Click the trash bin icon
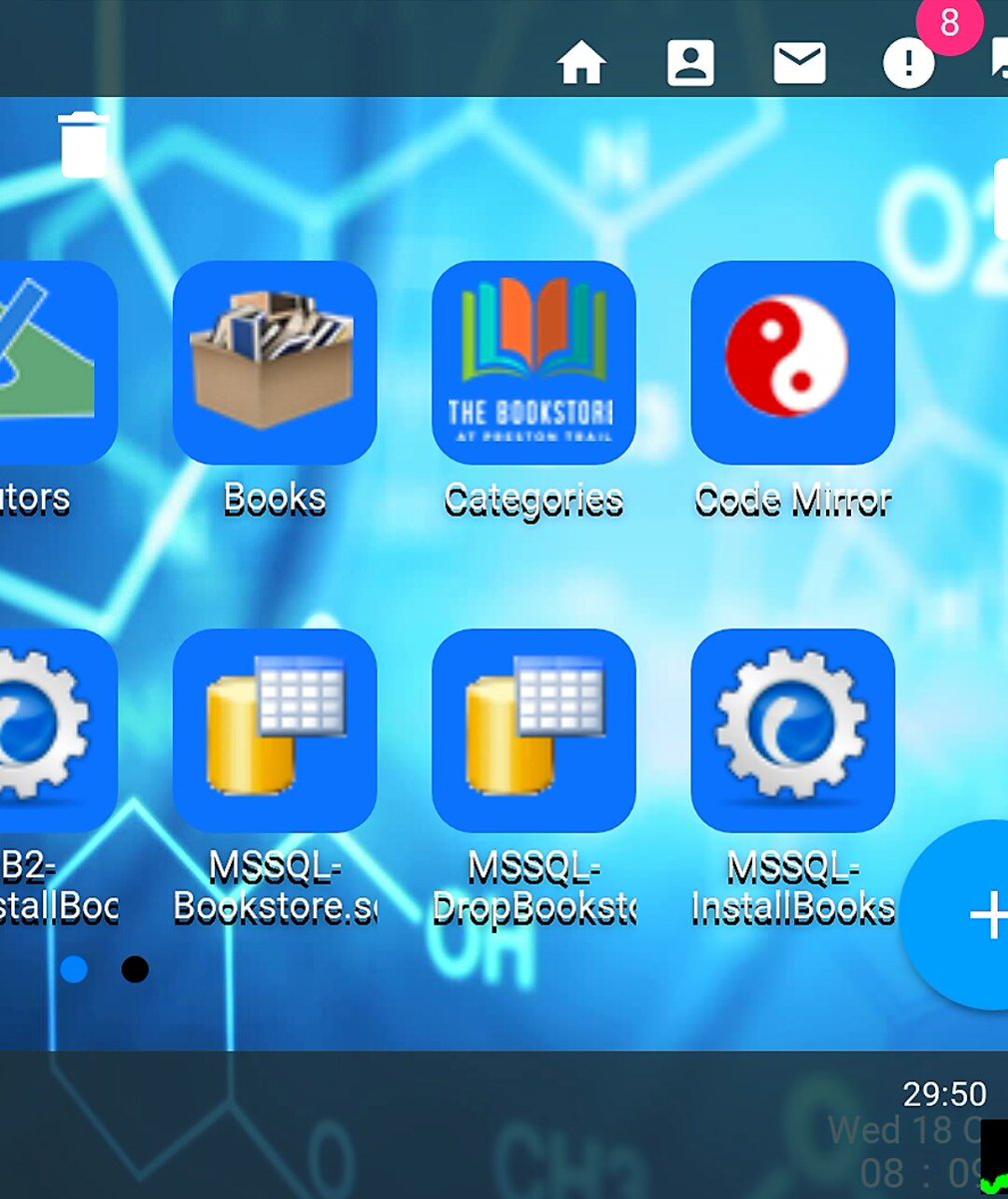 click(84, 145)
